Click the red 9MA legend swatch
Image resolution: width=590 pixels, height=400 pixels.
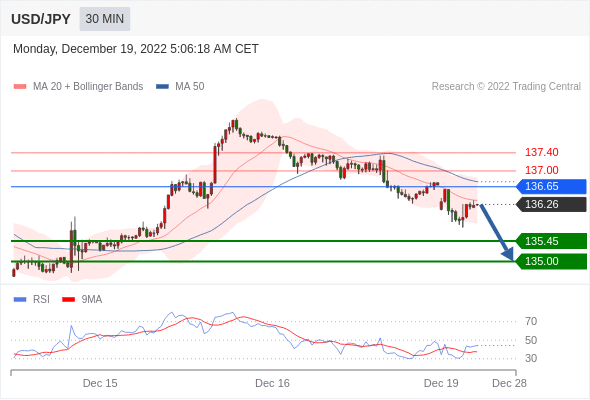(68, 300)
